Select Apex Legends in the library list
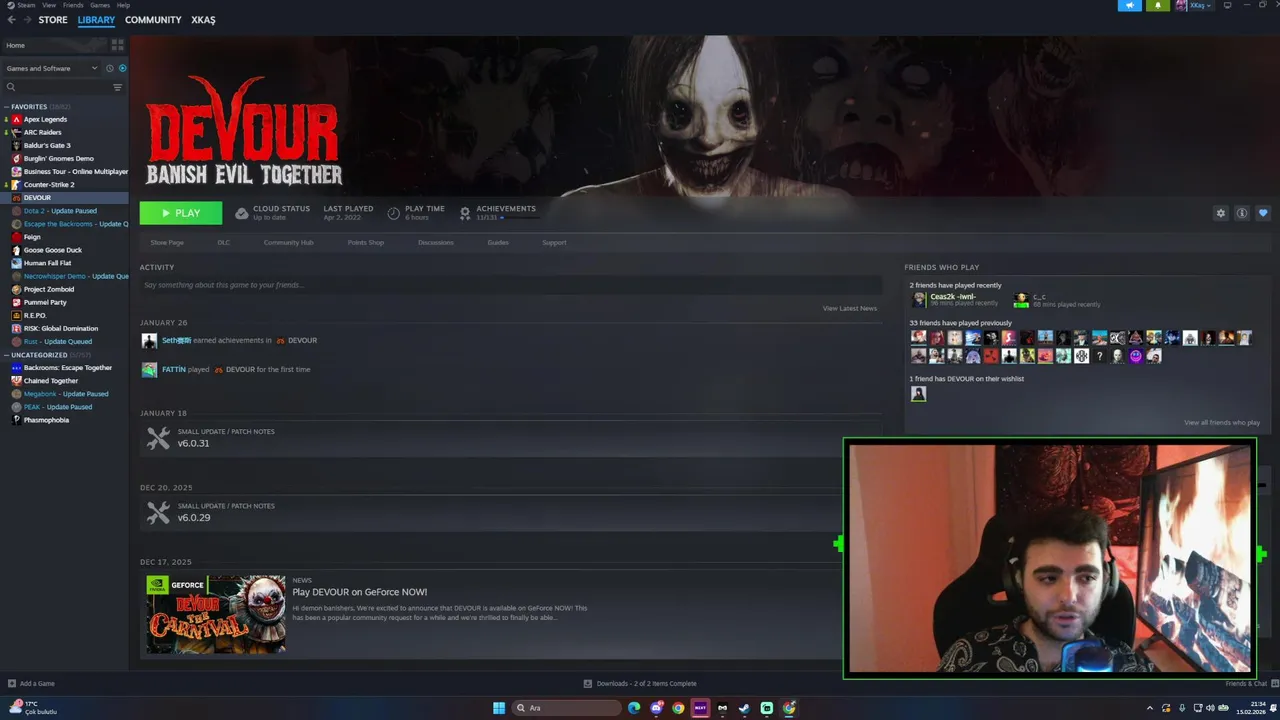 pos(45,119)
